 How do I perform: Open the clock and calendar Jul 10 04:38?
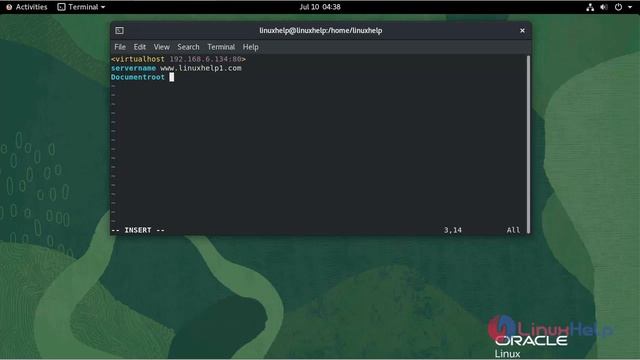point(320,7)
